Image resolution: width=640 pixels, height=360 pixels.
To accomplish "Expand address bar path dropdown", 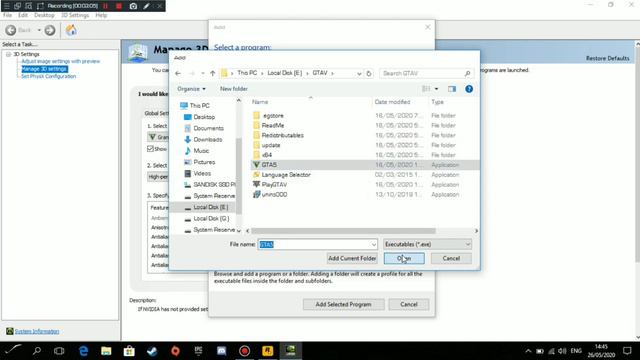I will pyautogui.click(x=359, y=73).
